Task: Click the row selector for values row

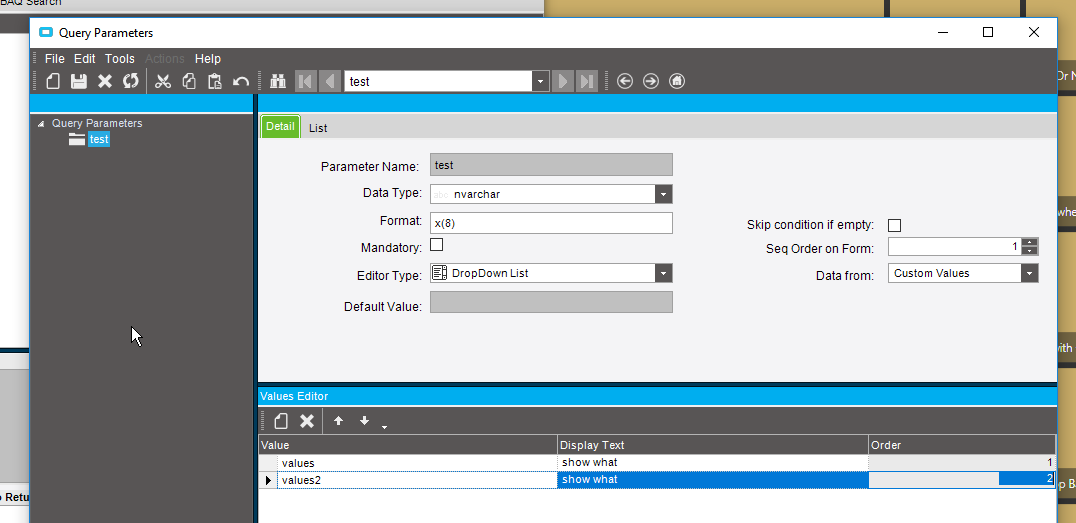Action: pyautogui.click(x=268, y=463)
